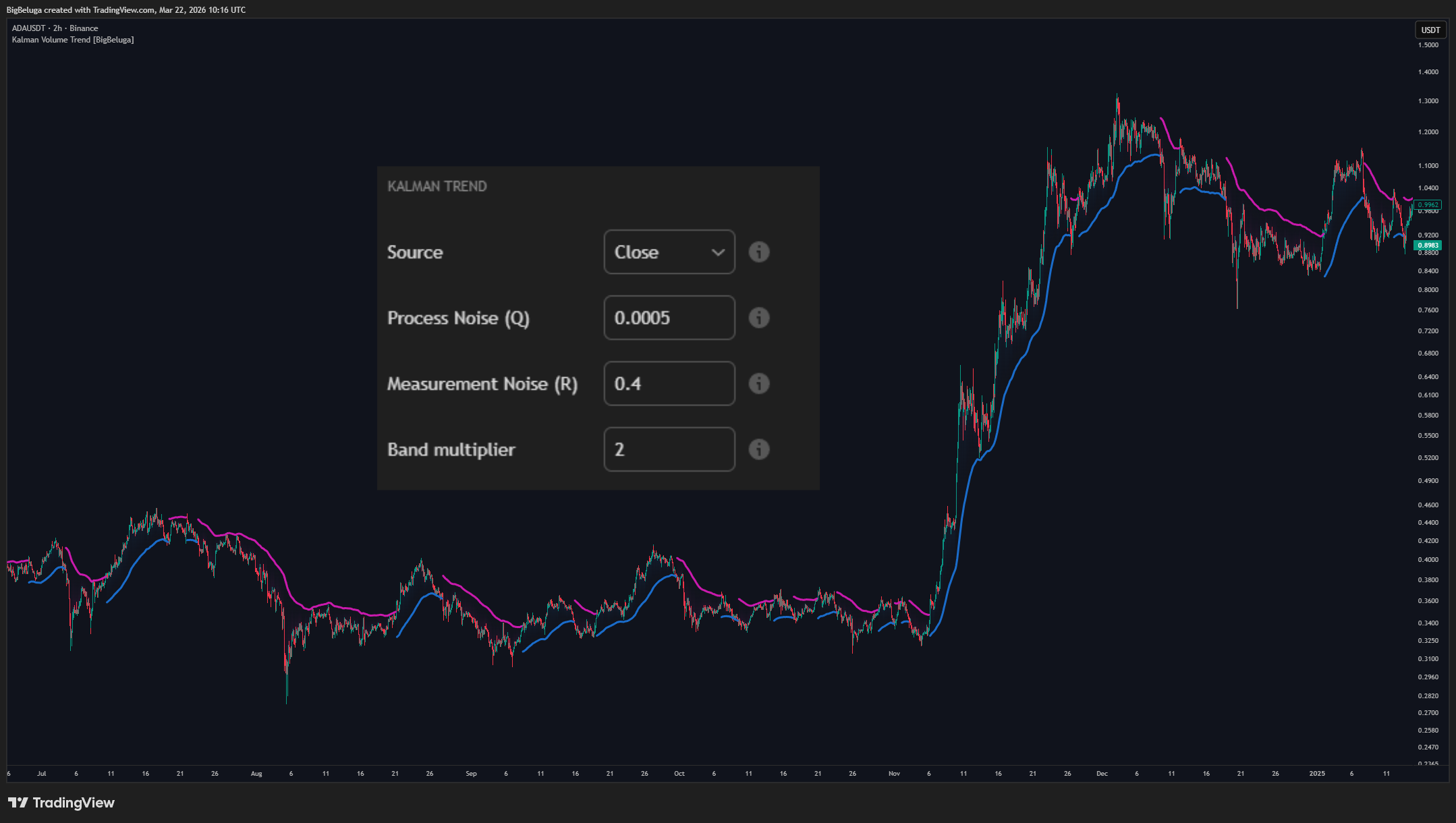This screenshot has width=1456, height=823.
Task: Click the KALMAN TREND section heading
Action: (x=437, y=186)
